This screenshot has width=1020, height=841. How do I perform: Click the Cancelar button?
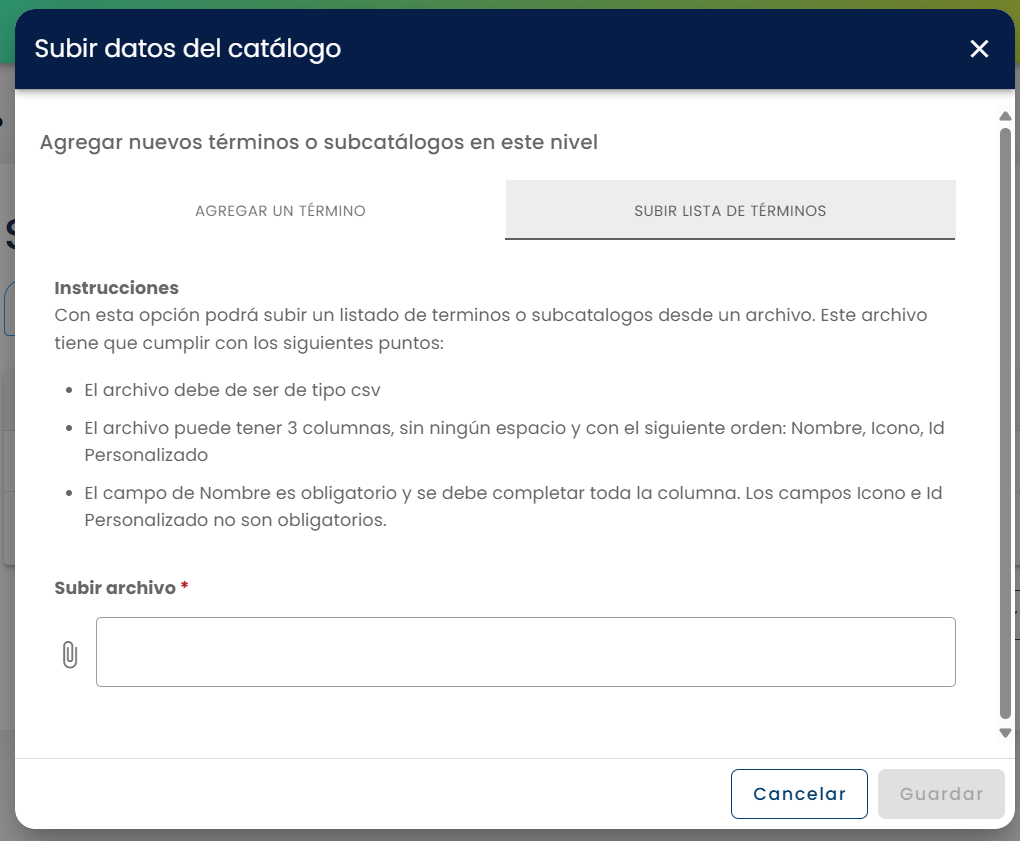(799, 794)
